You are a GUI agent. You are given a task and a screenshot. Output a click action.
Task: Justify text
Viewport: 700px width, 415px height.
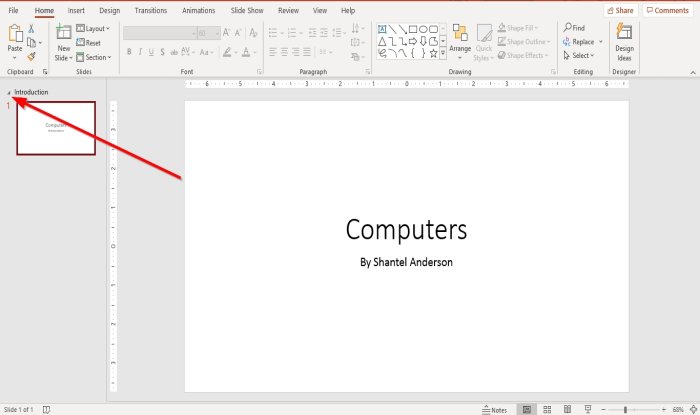pyautogui.click(x=307, y=52)
